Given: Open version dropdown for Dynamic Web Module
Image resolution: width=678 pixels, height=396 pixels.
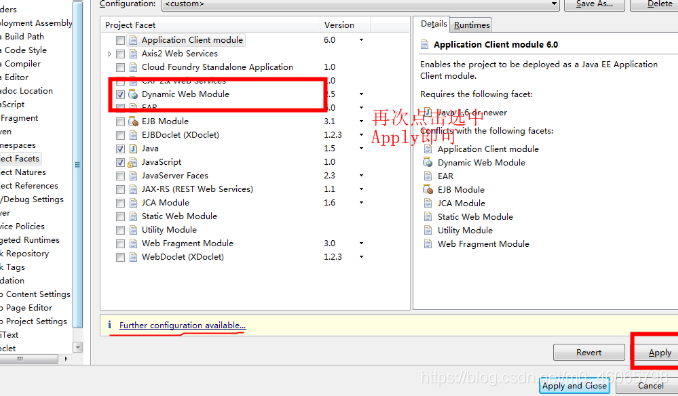Looking at the screenshot, I should tap(361, 94).
